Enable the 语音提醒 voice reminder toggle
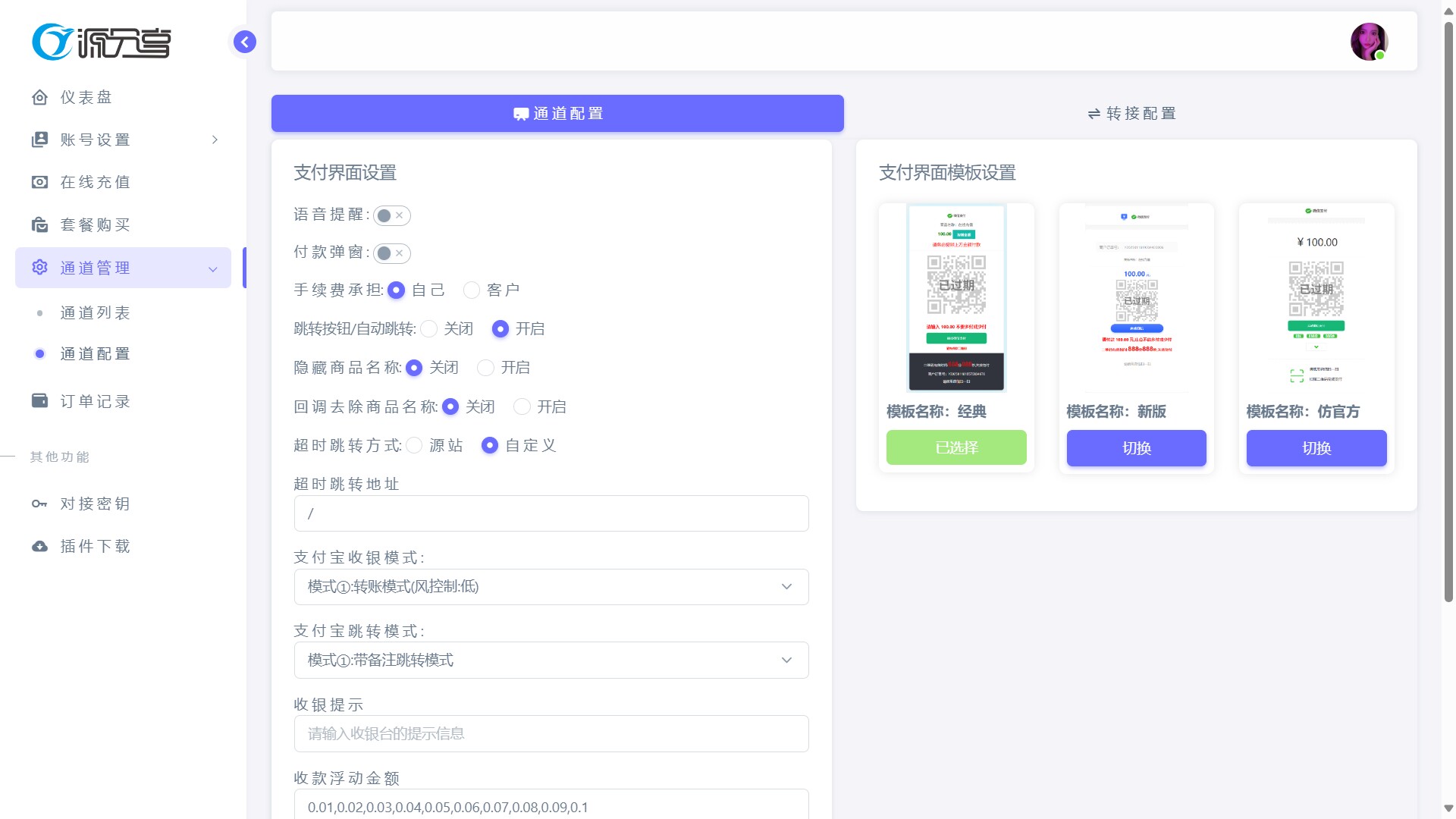The image size is (1456, 819). coord(392,215)
